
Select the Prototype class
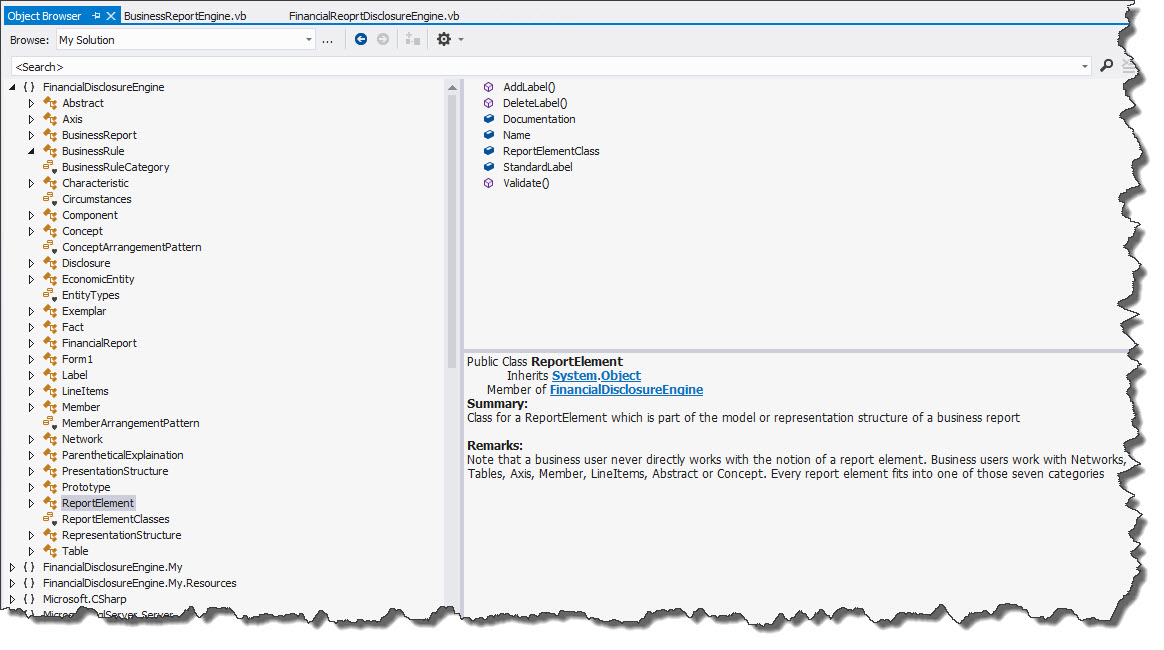pos(86,487)
